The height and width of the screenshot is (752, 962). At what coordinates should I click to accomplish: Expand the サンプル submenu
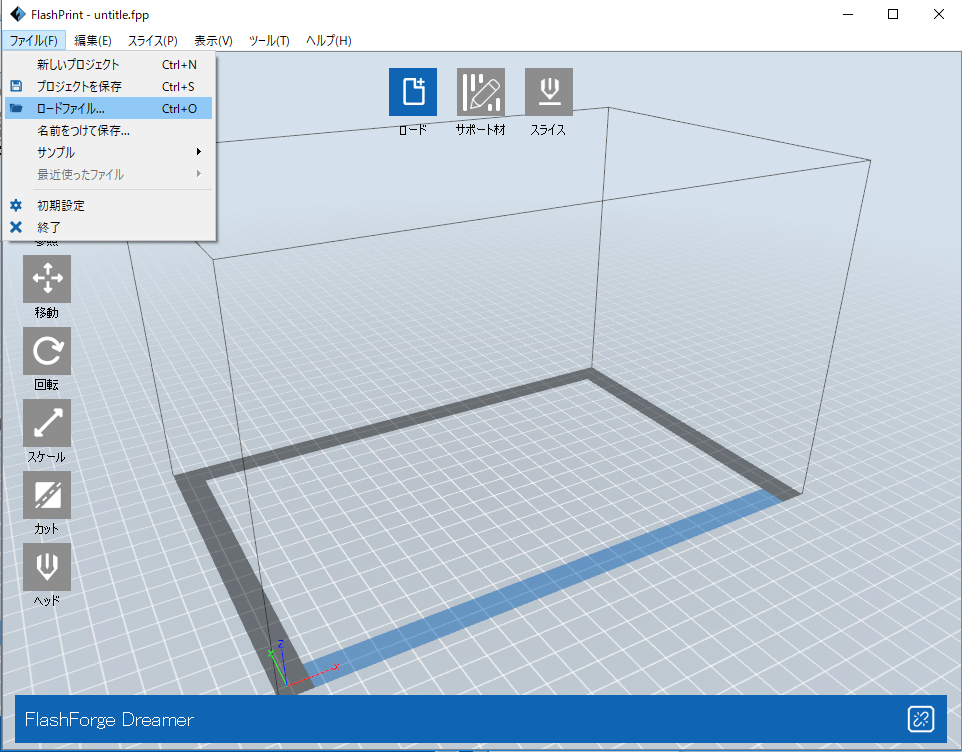point(109,152)
